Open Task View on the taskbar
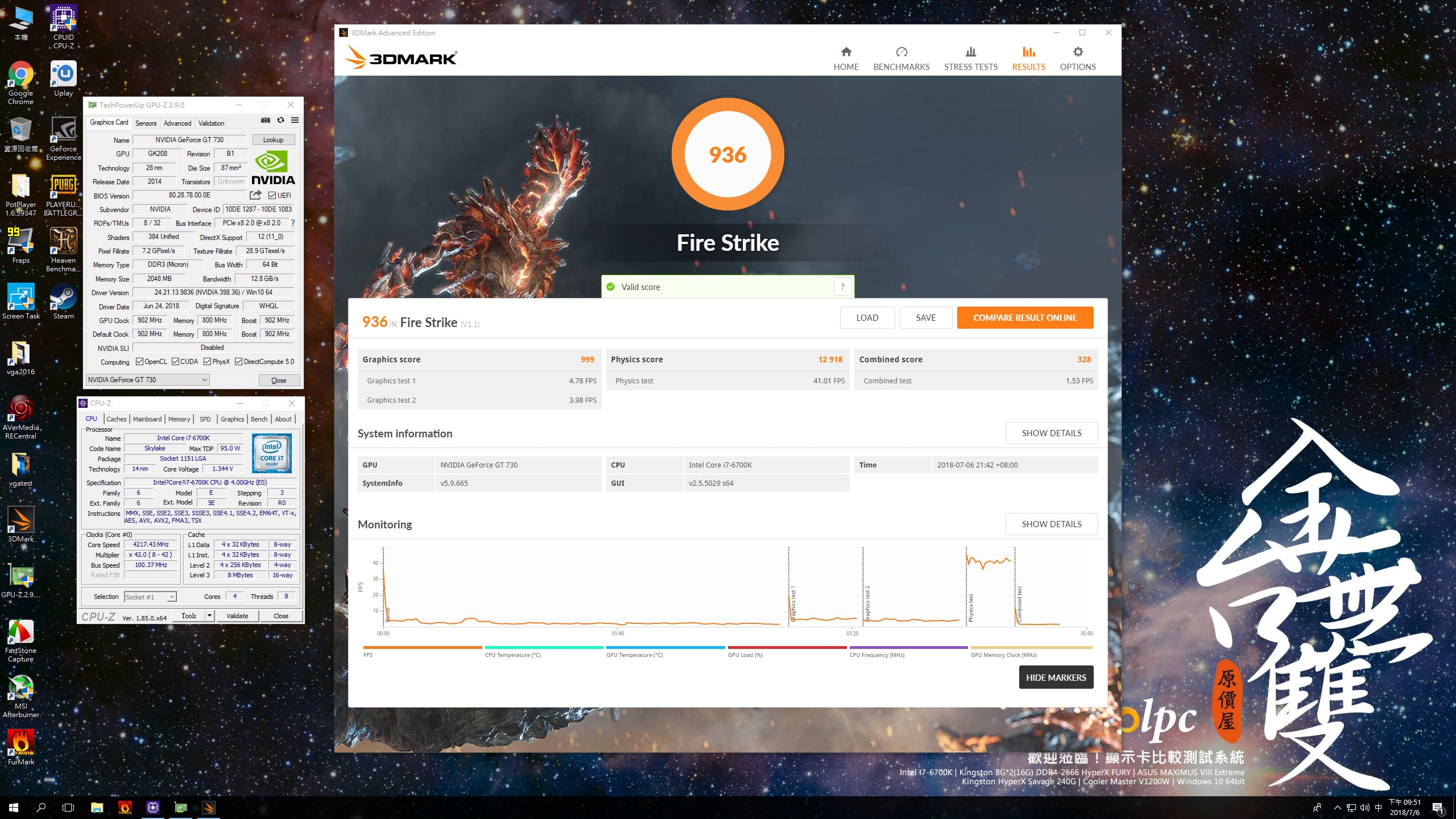1456x819 pixels. coord(68,807)
